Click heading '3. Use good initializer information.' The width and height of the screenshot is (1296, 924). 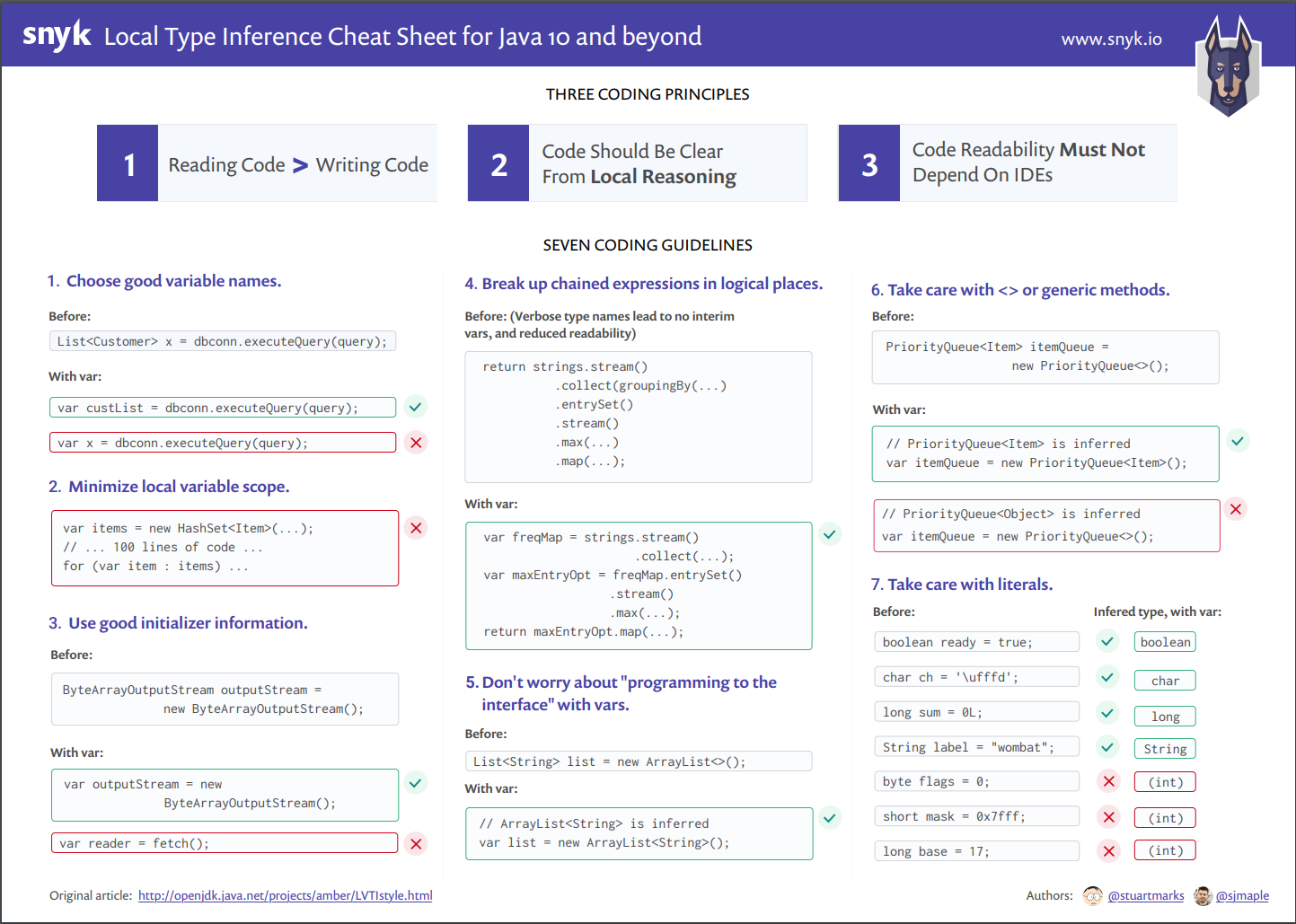coord(178,623)
